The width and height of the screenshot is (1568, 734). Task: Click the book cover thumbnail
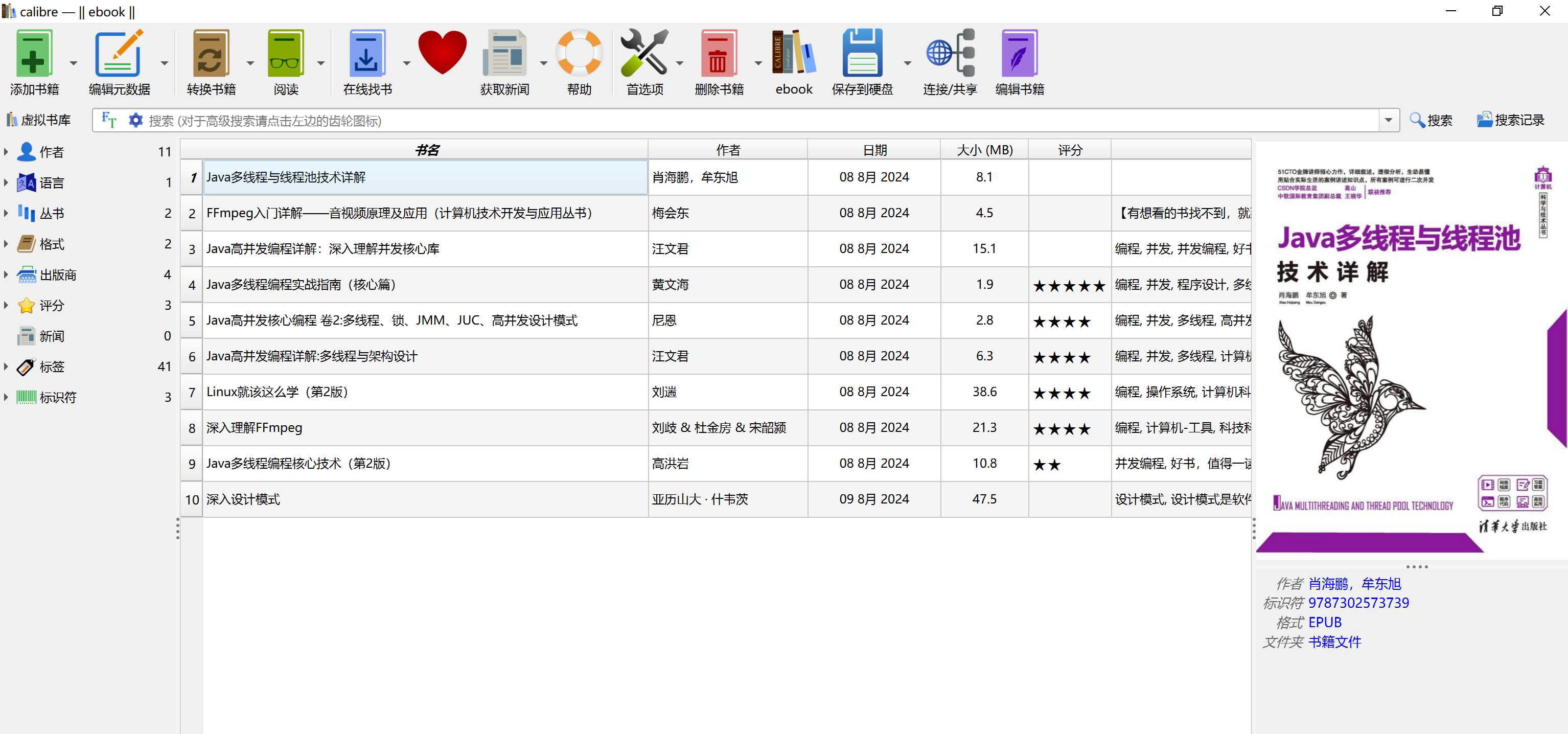(1411, 351)
